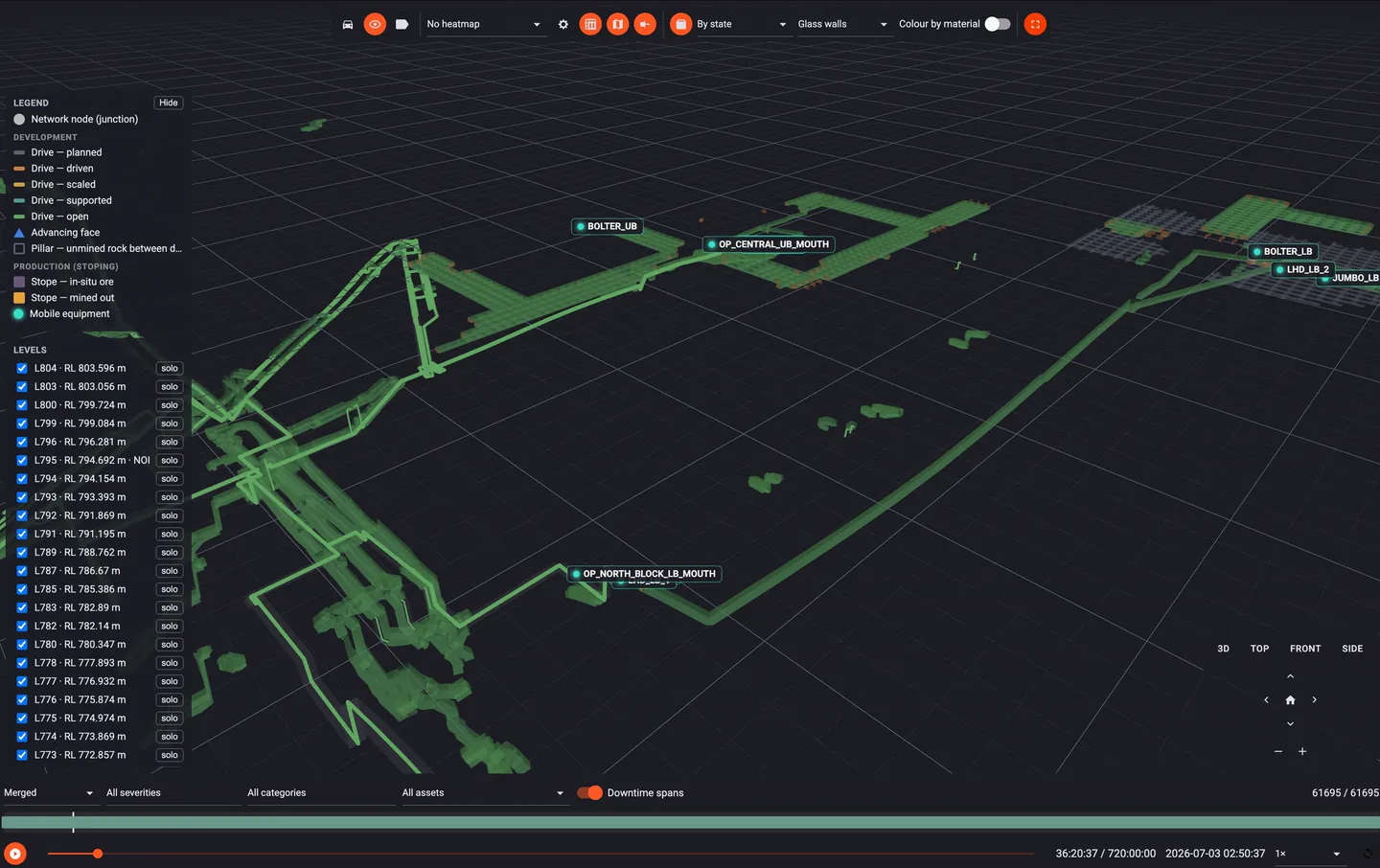
Task: Click the orange folded map icon
Action: [x=618, y=24]
